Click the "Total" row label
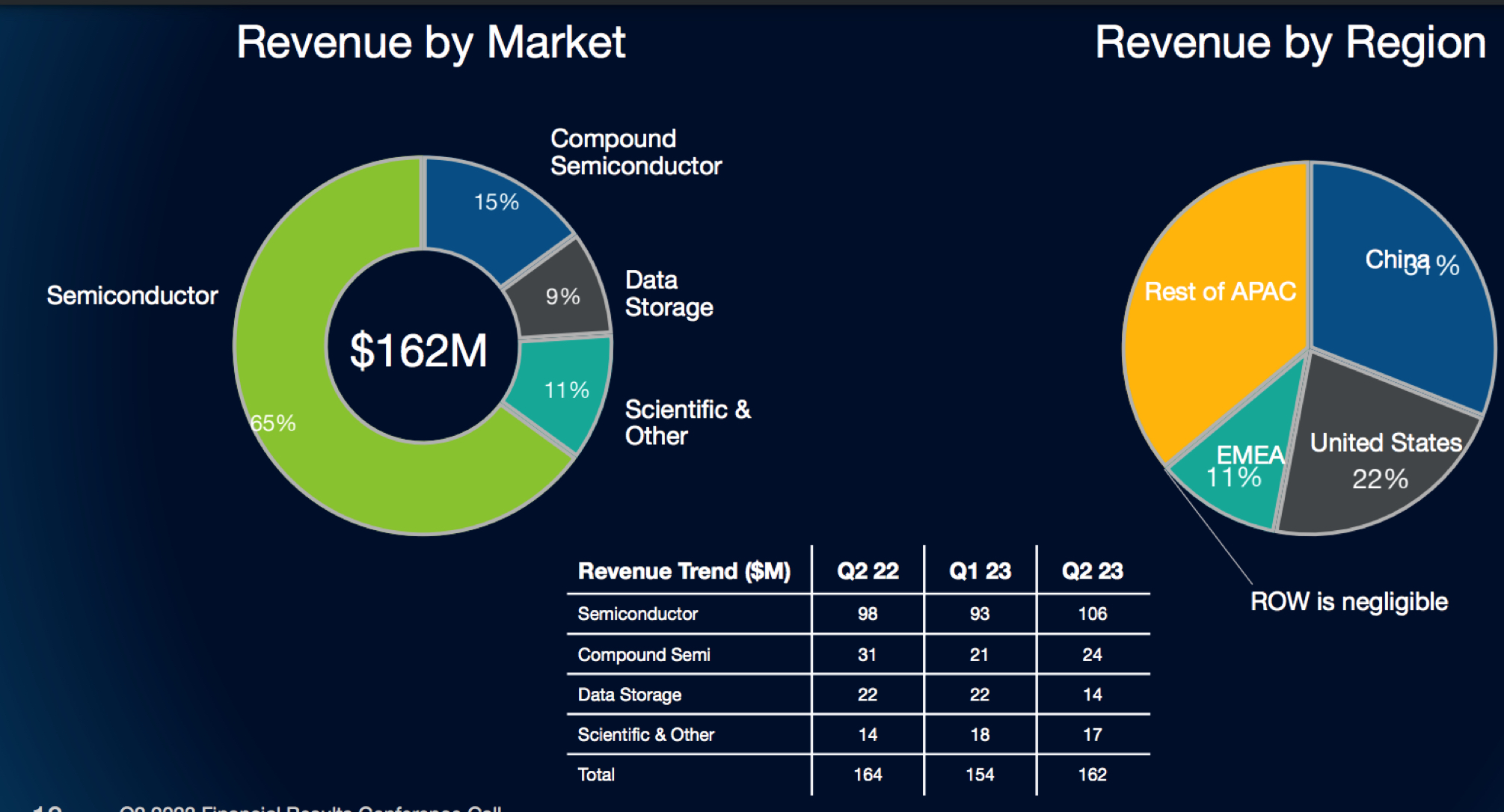 596,775
